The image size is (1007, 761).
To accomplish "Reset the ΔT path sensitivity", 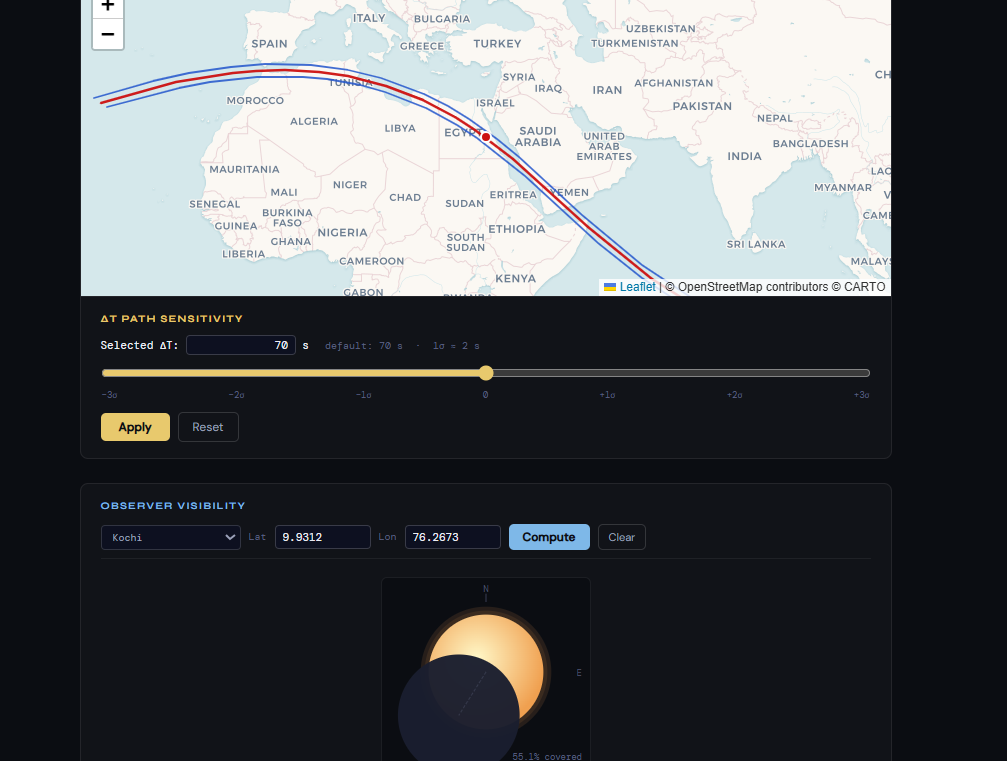I will tap(208, 427).
